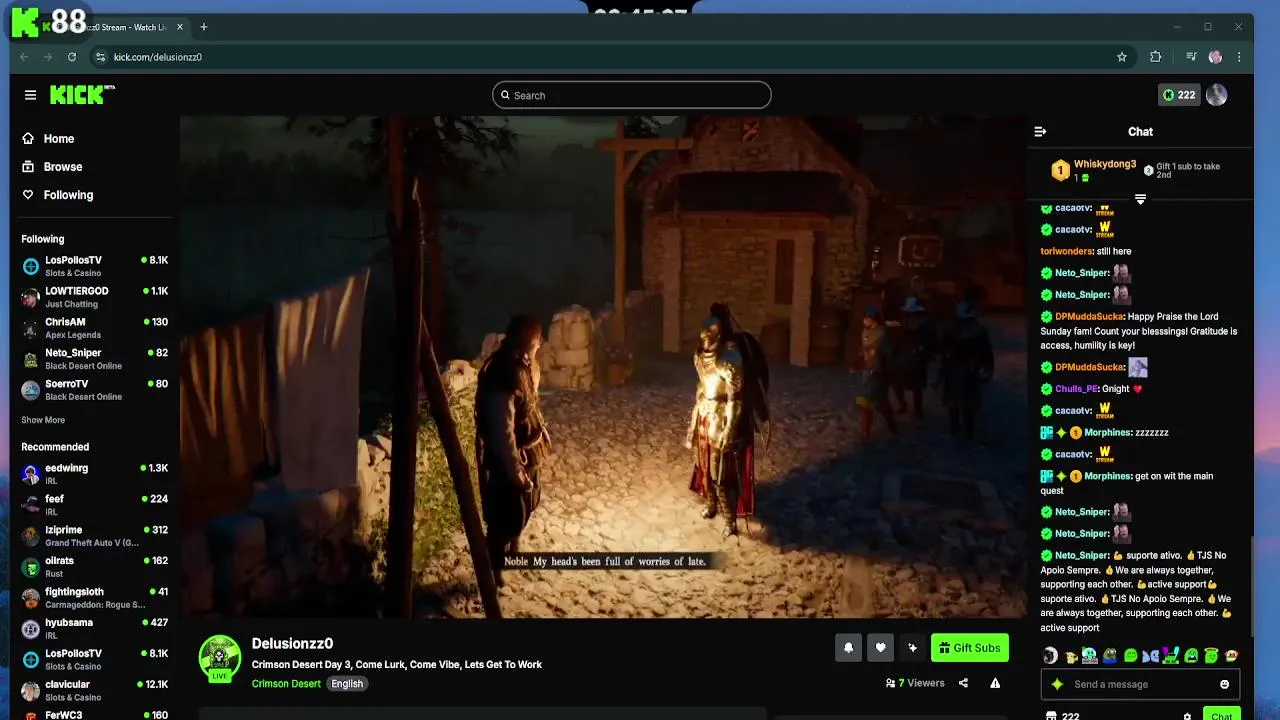Open the user profile avatar menu

tap(1217, 95)
